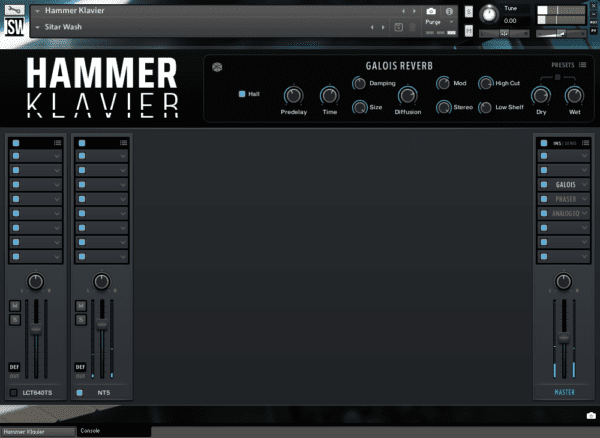Solo the NT5 channel
The height and width of the screenshot is (438, 600).
(81, 319)
